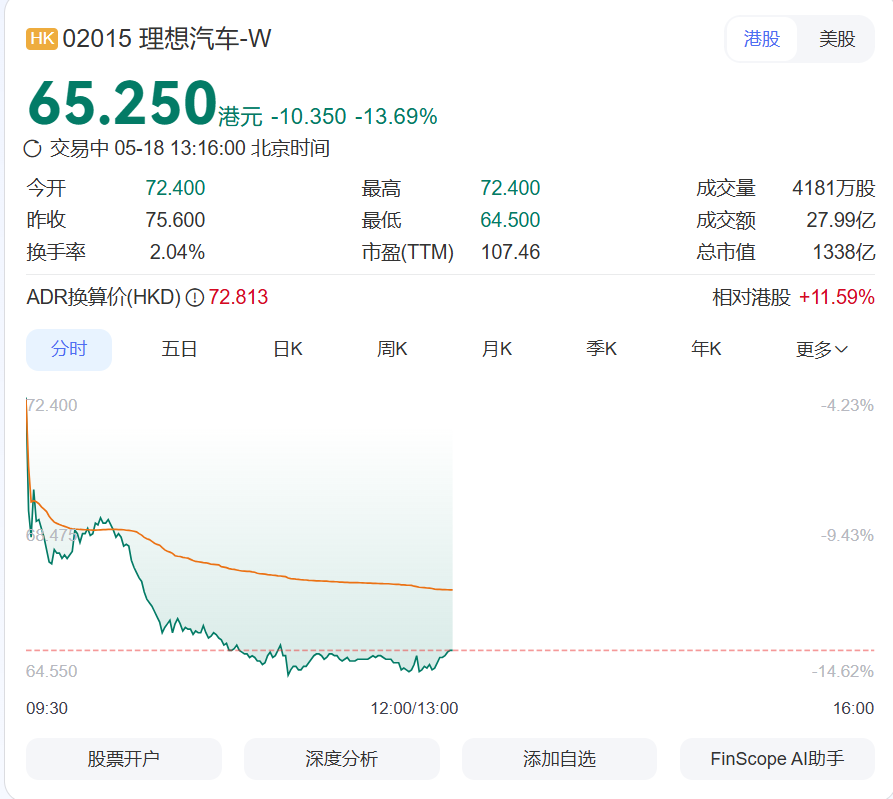This screenshot has height=799, width=893.
Task: Expand the 更多 chart period dropdown
Action: pyautogui.click(x=822, y=349)
